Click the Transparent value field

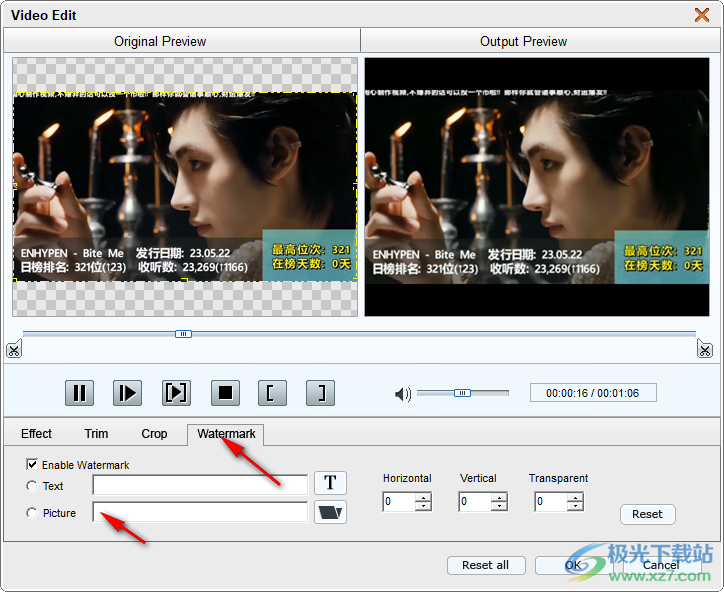[x=551, y=501]
